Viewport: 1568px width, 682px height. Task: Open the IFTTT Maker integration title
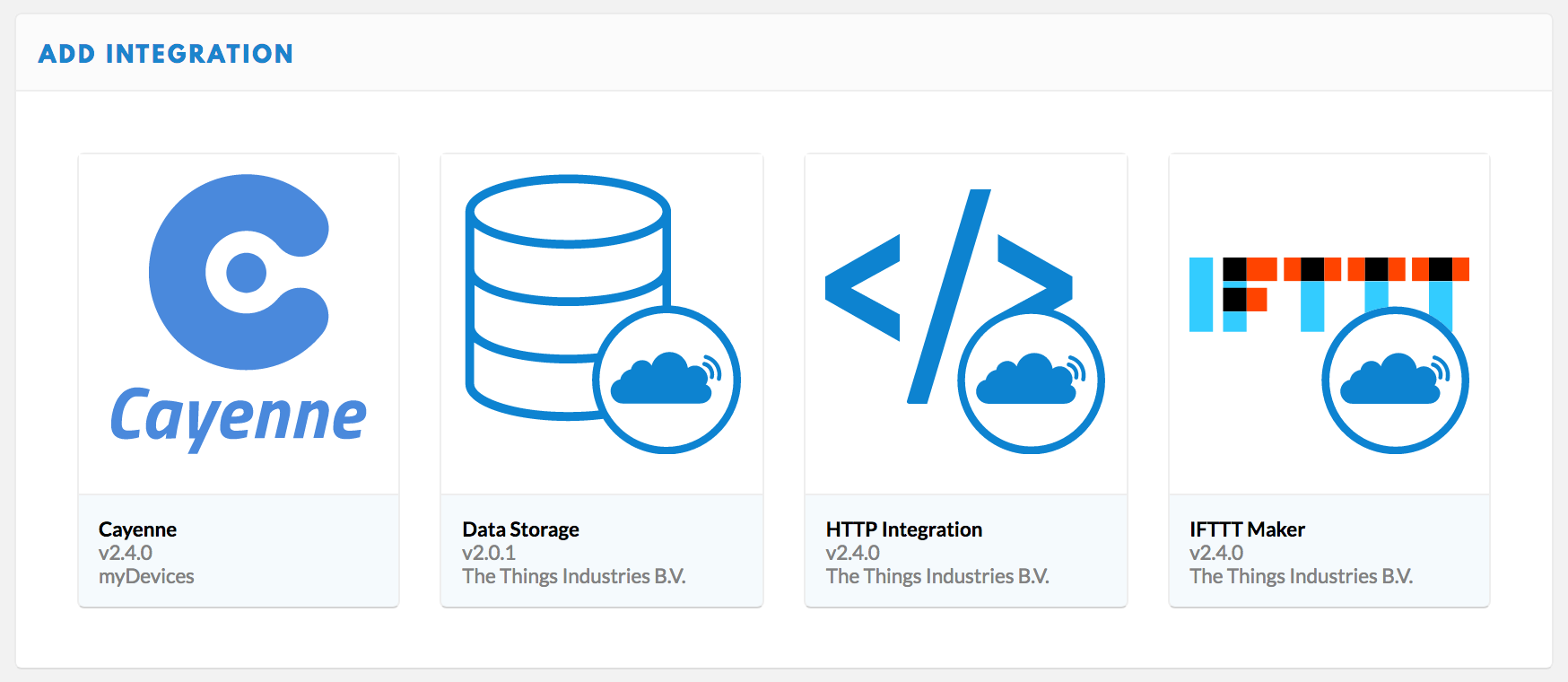[1247, 529]
